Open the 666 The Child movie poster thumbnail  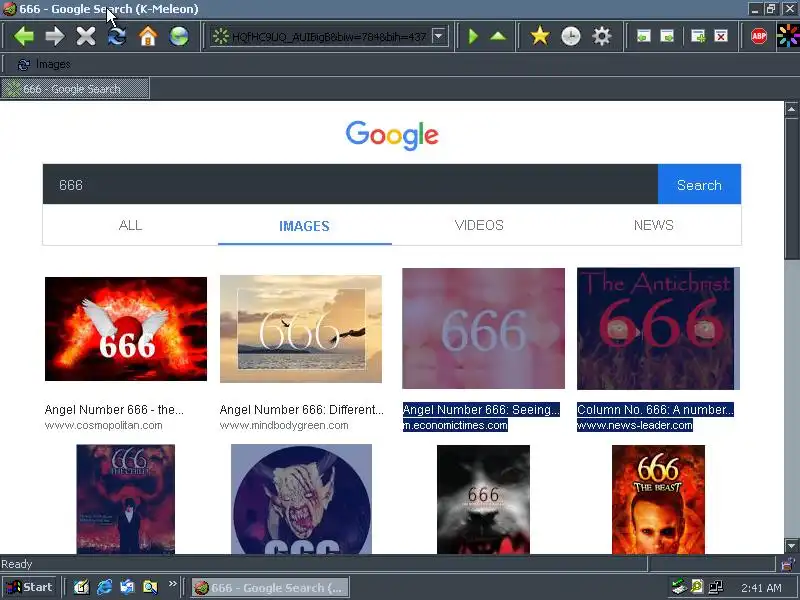126,499
